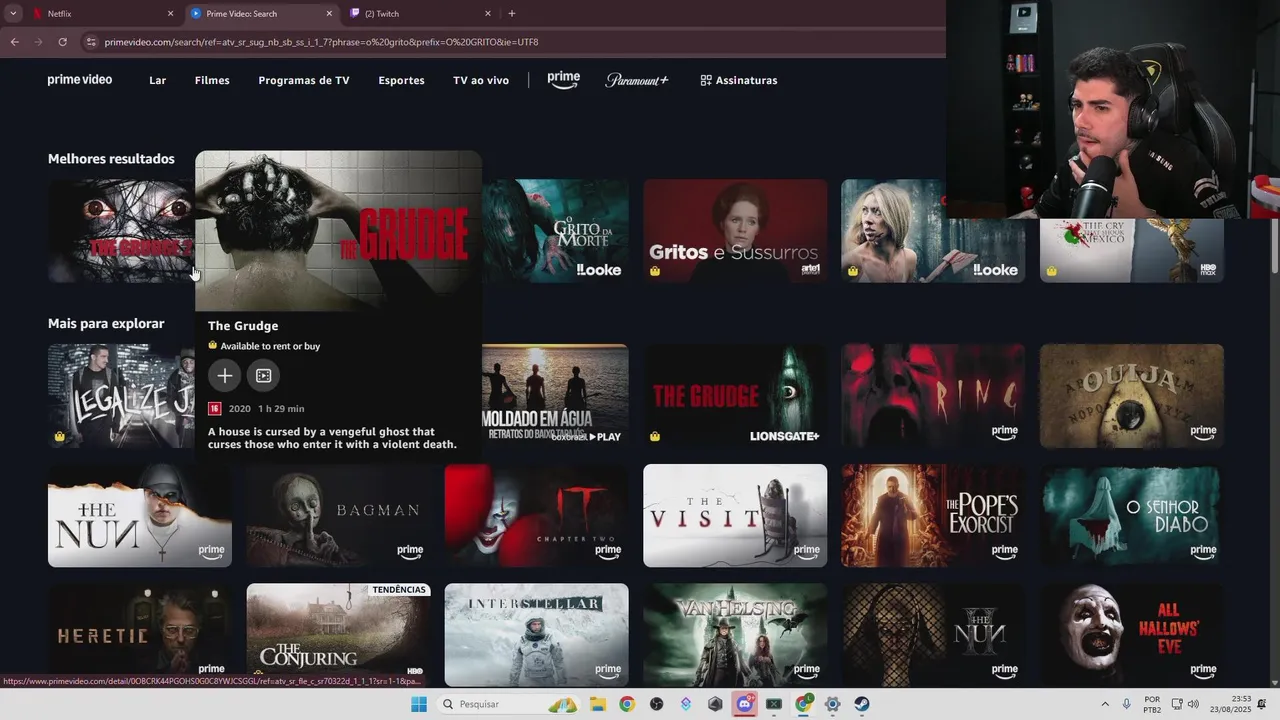Show hidden system tray icons chevron

tap(1105, 704)
